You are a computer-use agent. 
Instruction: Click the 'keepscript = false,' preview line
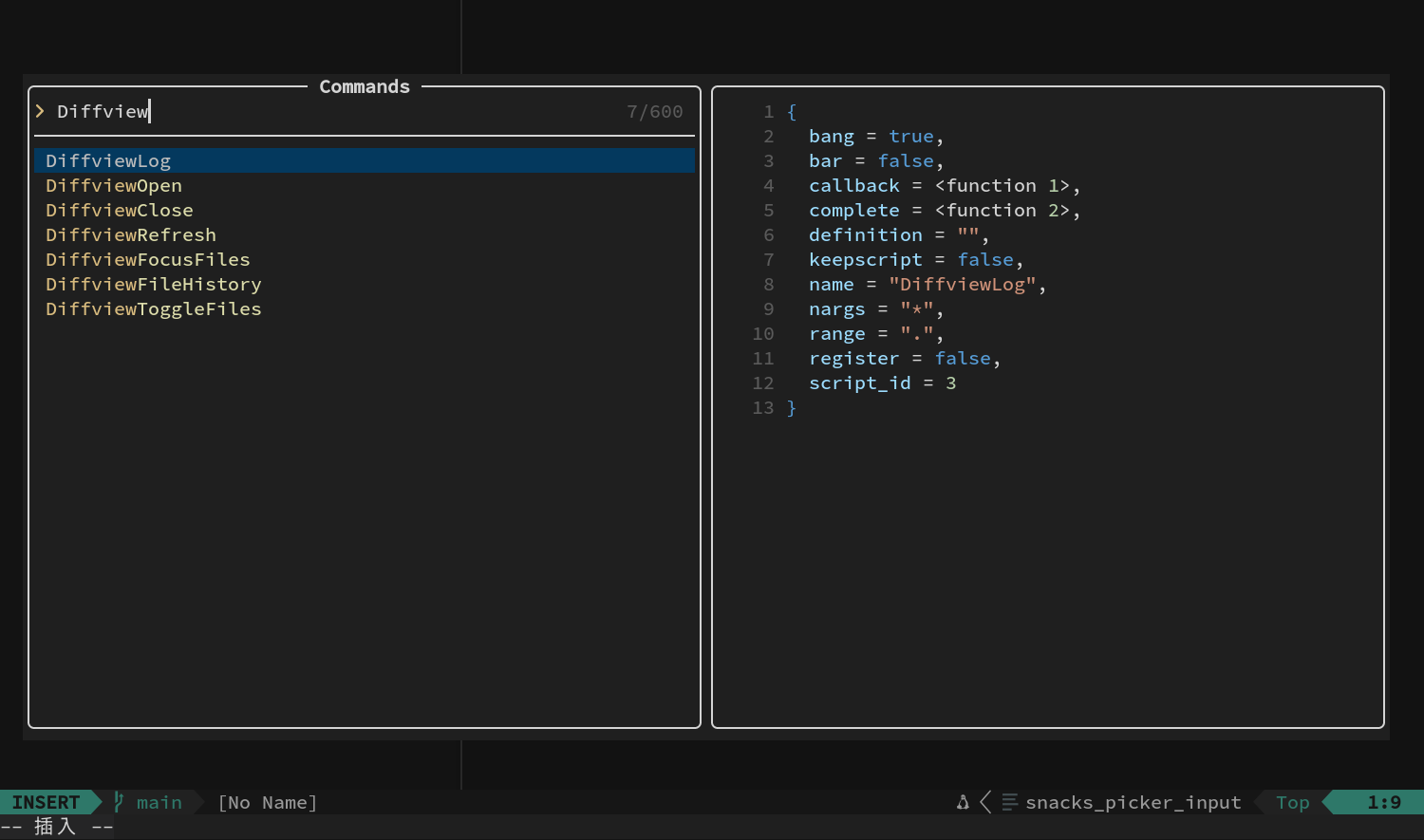[x=916, y=259]
